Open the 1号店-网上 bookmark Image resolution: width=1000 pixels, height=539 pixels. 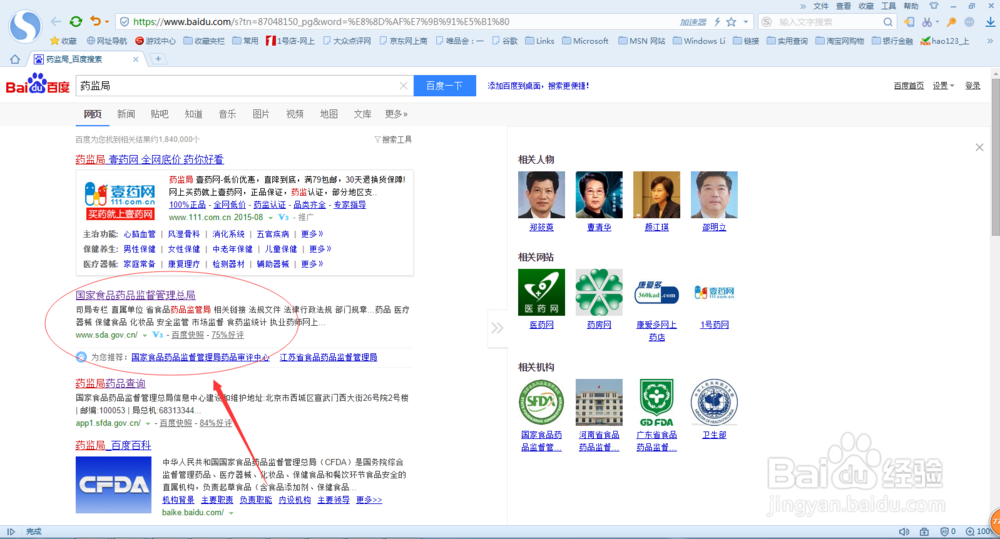coord(290,41)
